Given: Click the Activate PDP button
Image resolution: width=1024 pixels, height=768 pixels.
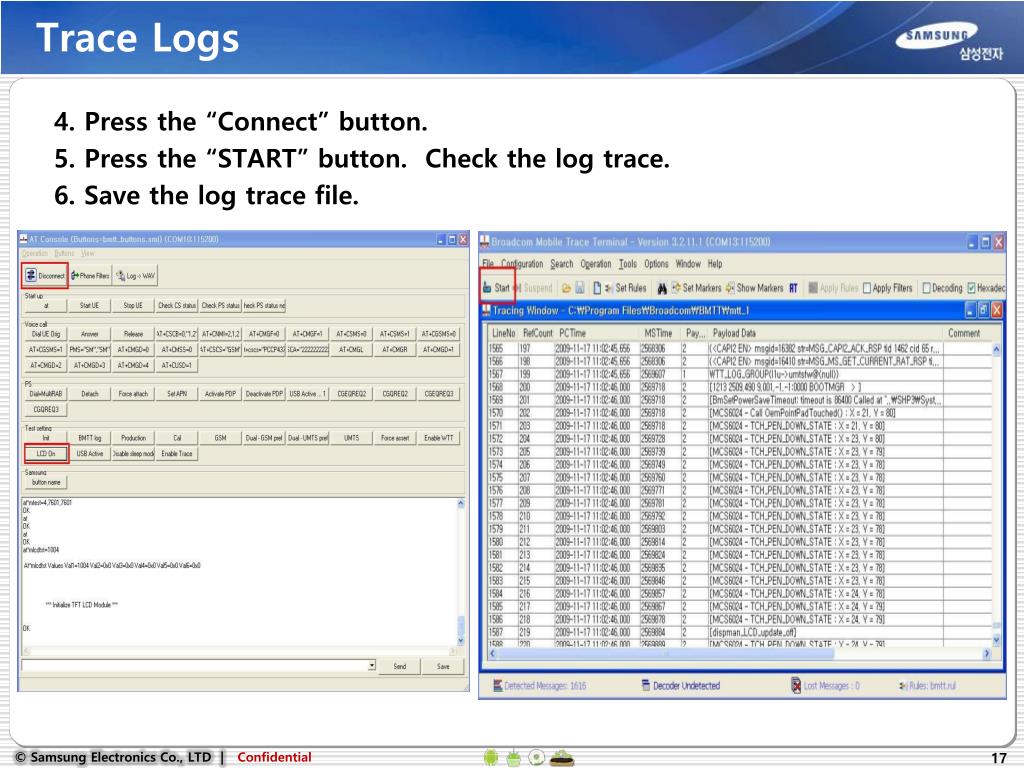Looking at the screenshot, I should 221,394.
